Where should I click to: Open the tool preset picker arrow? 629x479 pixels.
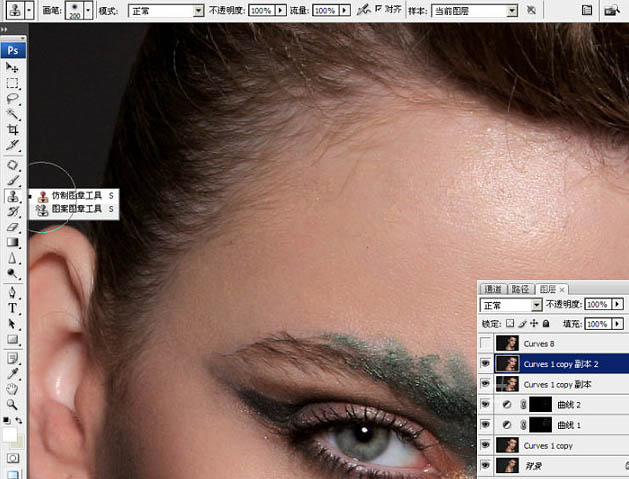tap(29, 10)
